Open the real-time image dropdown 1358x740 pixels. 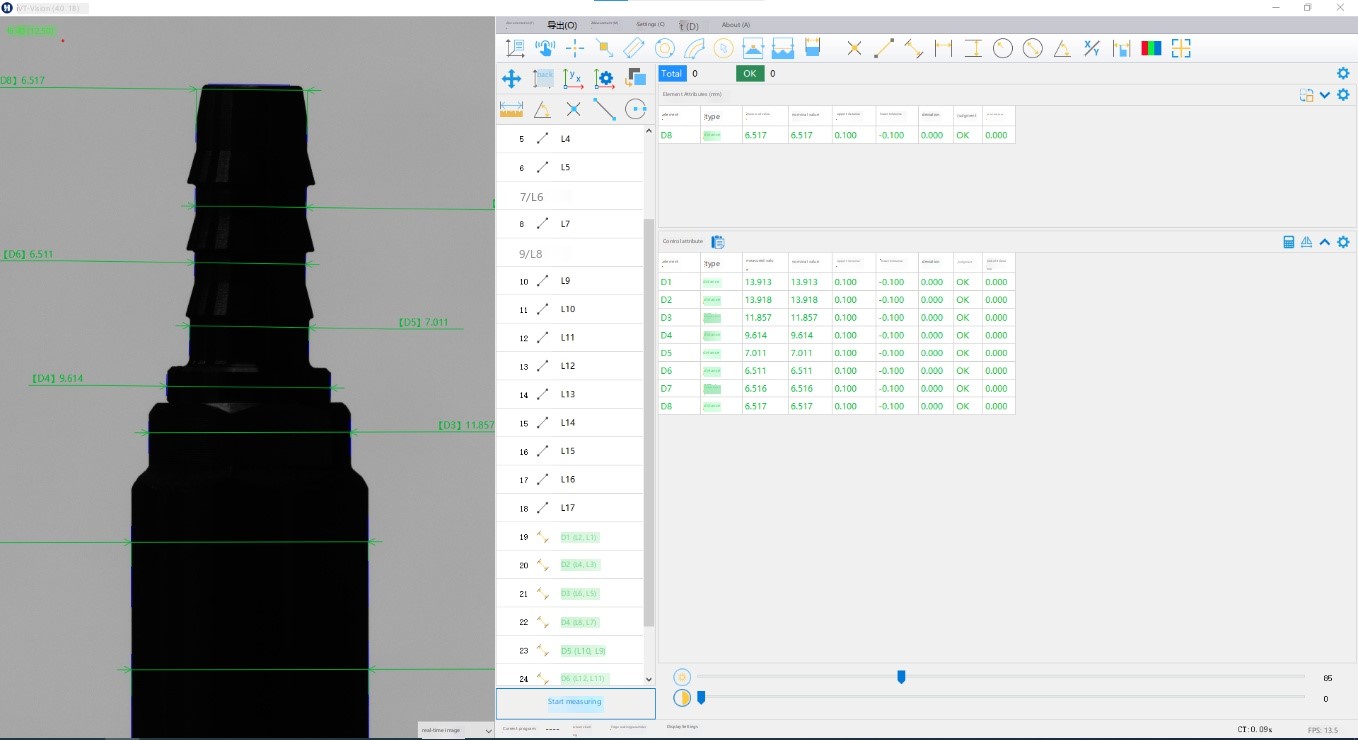pos(457,730)
